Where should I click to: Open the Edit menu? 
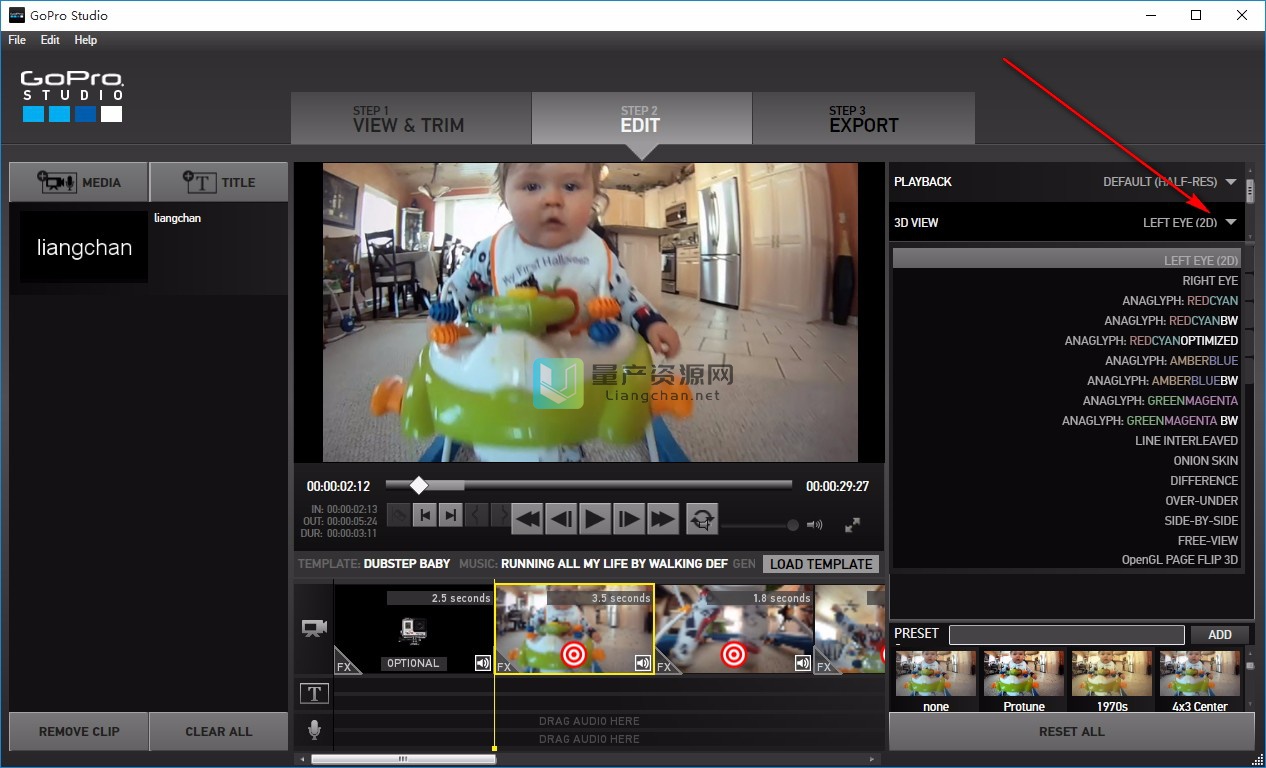click(x=50, y=40)
